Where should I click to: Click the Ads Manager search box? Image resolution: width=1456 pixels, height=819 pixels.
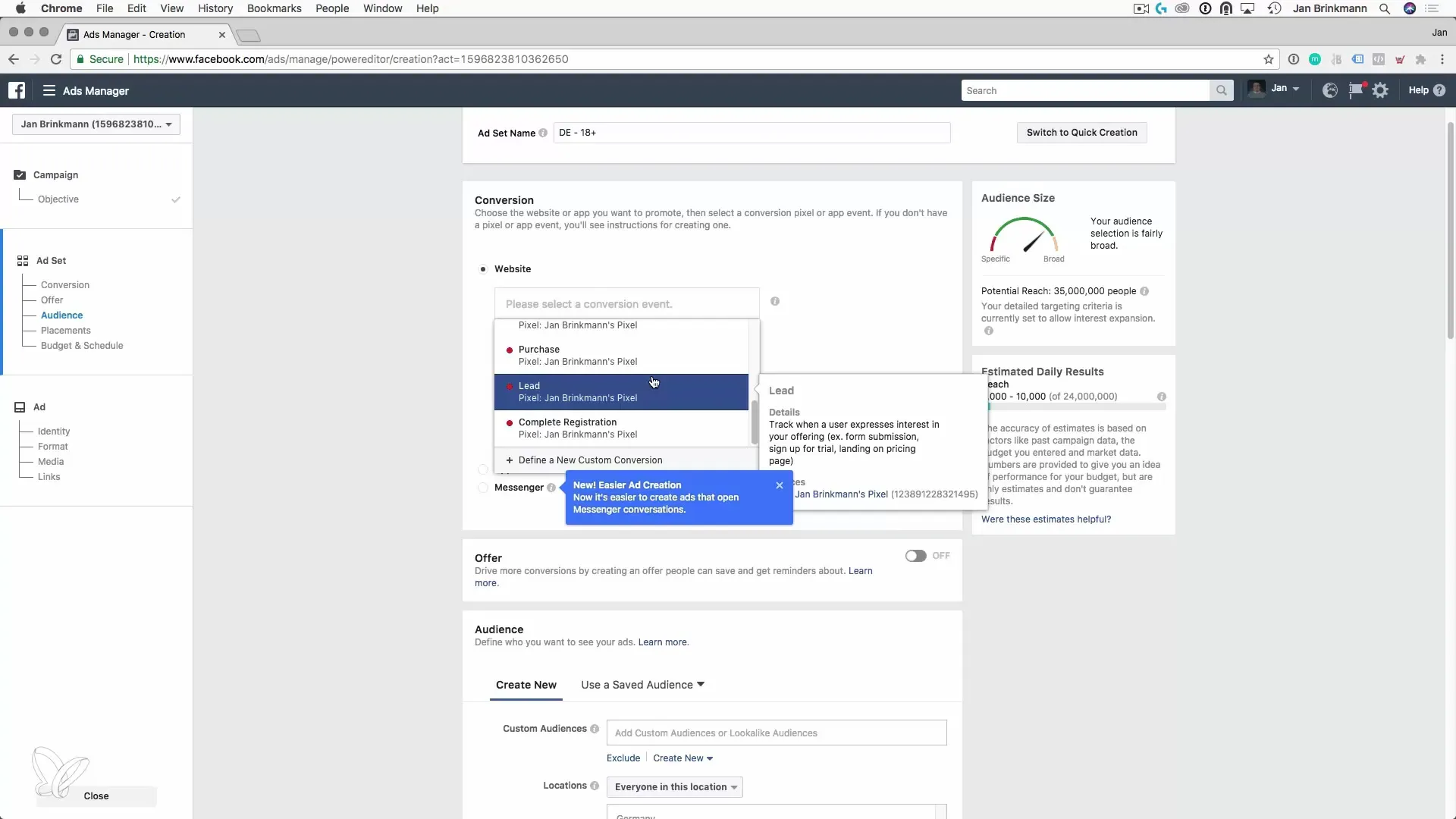tap(1085, 90)
